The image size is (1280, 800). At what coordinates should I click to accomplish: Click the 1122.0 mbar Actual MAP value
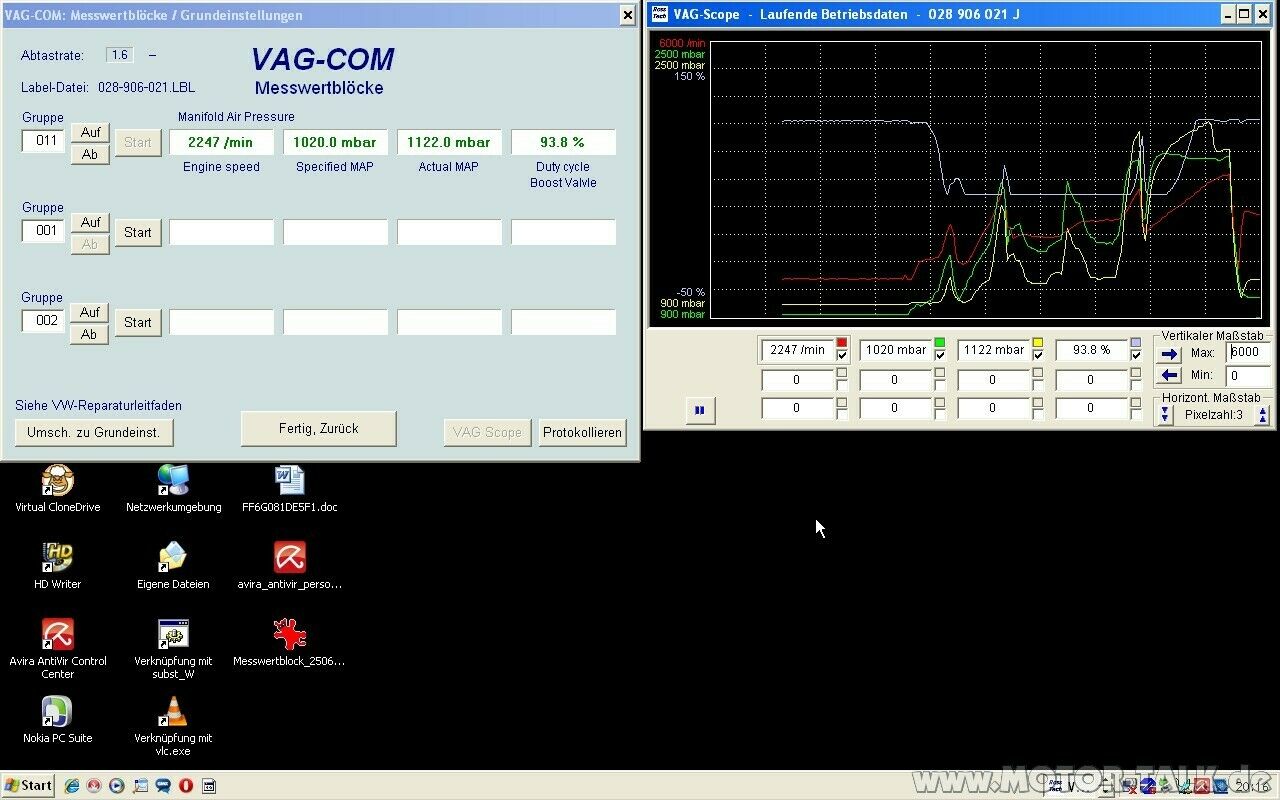[449, 142]
